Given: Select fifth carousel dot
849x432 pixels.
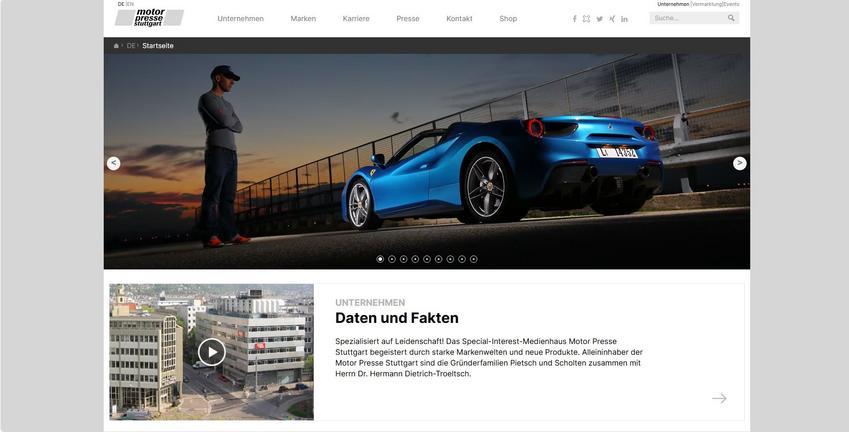Looking at the screenshot, I should pyautogui.click(x=427, y=259).
